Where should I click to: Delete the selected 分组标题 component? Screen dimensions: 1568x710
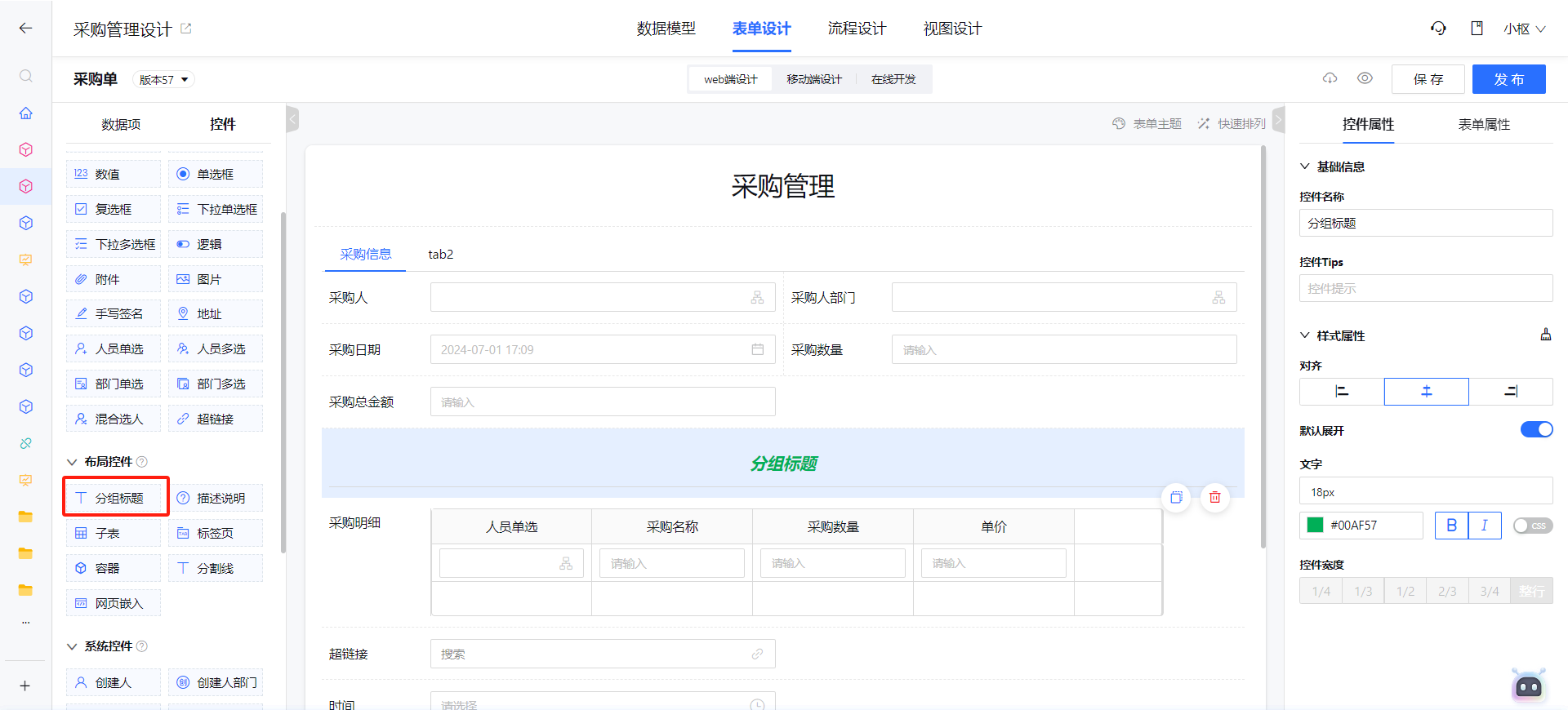1215,497
